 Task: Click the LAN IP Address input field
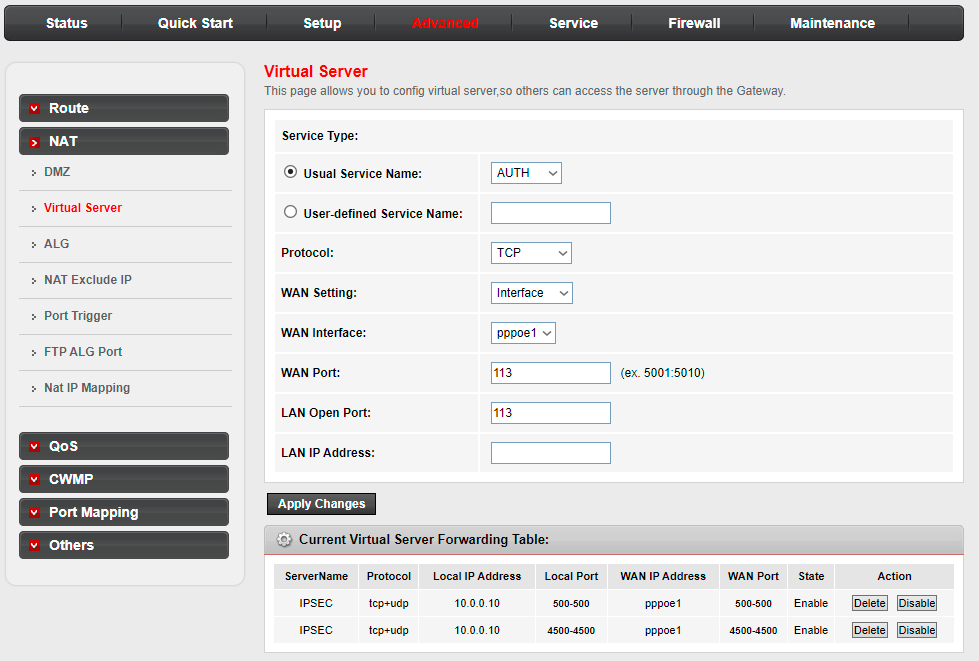(550, 453)
